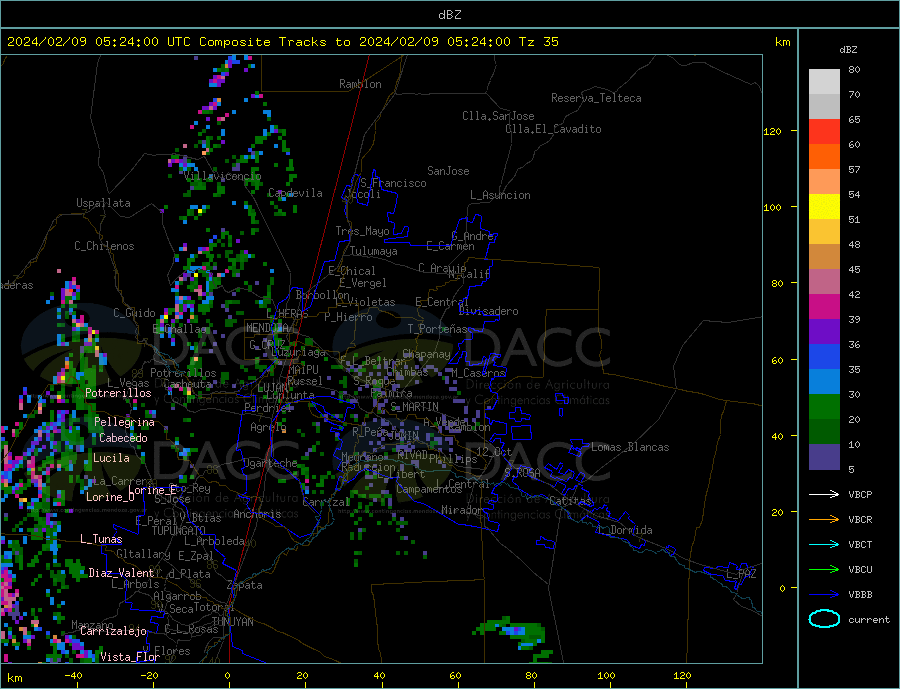The height and width of the screenshot is (689, 900).
Task: Click the blue VBBB arrow in legend
Action: (824, 594)
